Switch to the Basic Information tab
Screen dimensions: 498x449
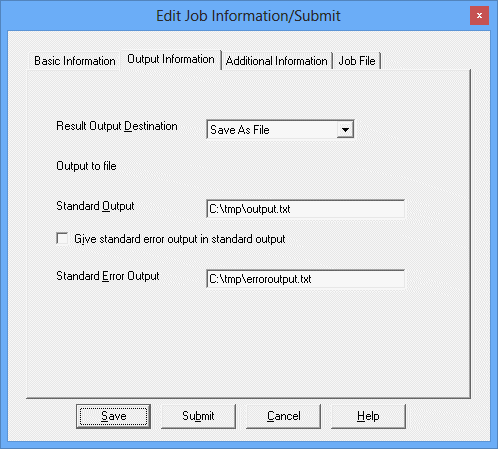coord(75,61)
